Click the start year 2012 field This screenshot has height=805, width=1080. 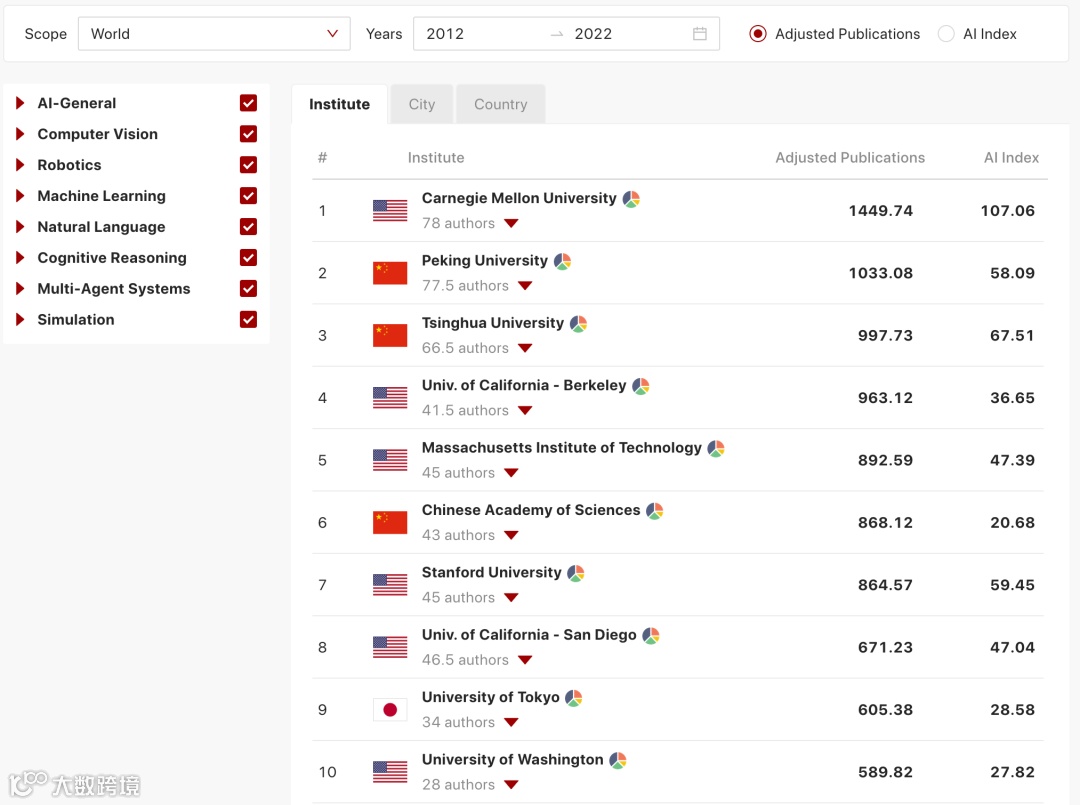click(x=445, y=34)
